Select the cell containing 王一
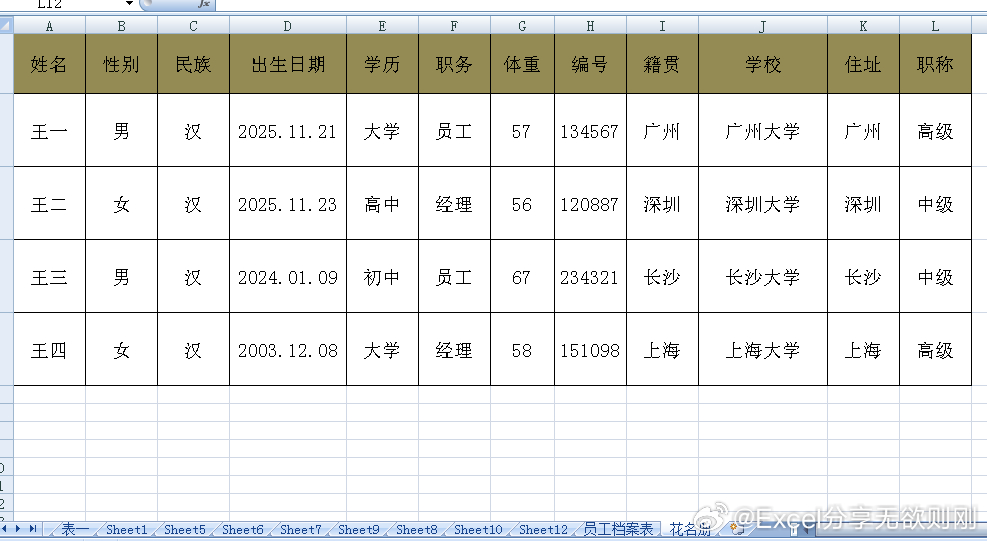 pos(49,130)
